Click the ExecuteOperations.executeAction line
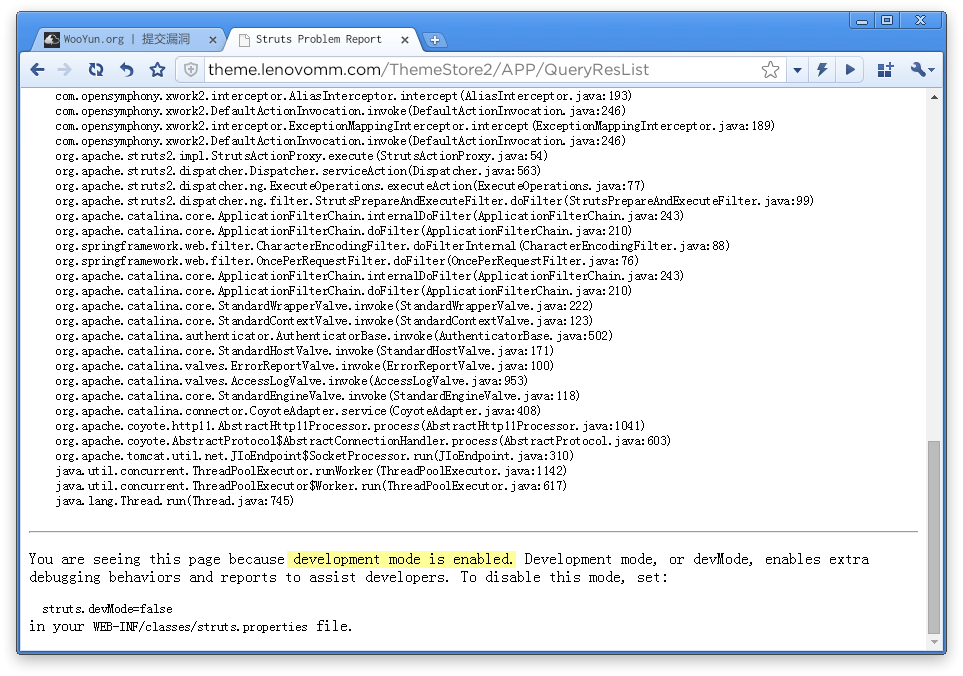 (x=350, y=186)
